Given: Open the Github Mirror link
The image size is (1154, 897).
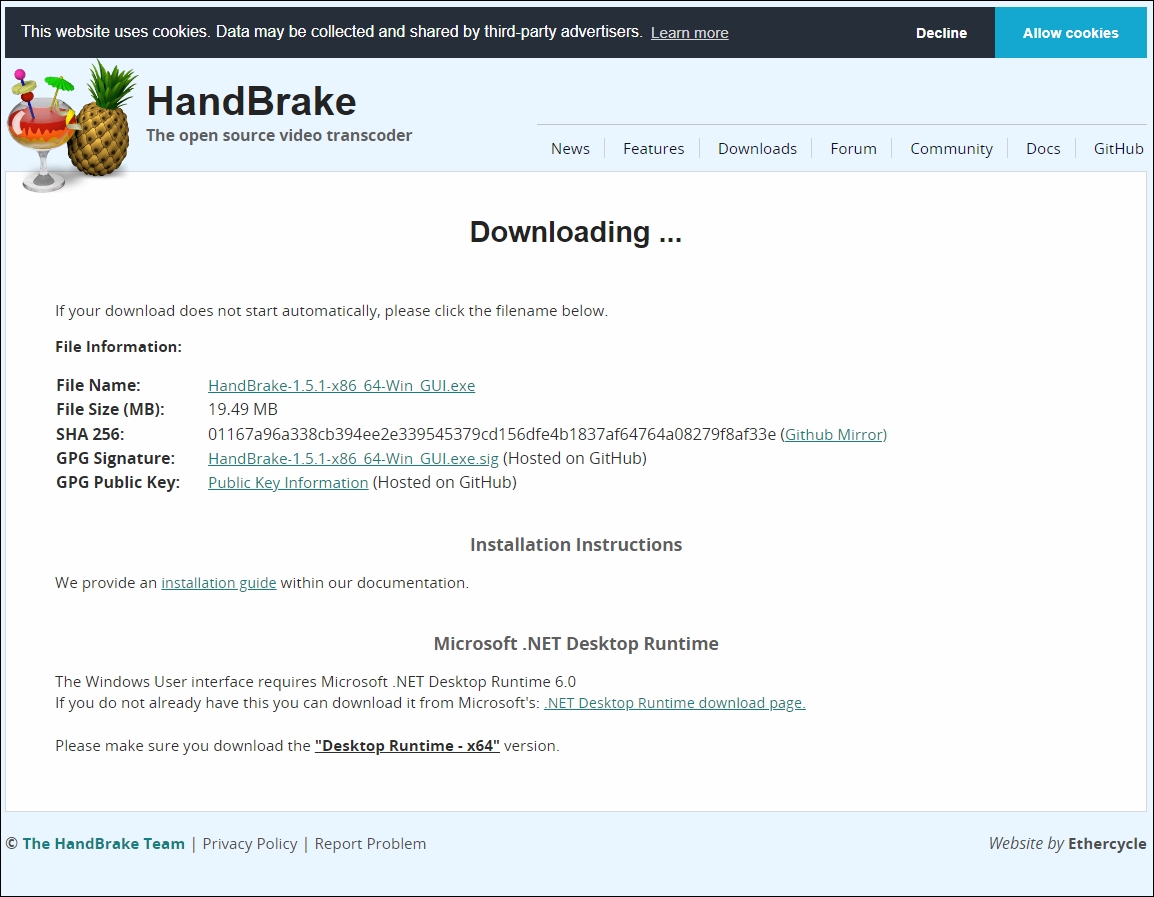Looking at the screenshot, I should click(833, 435).
